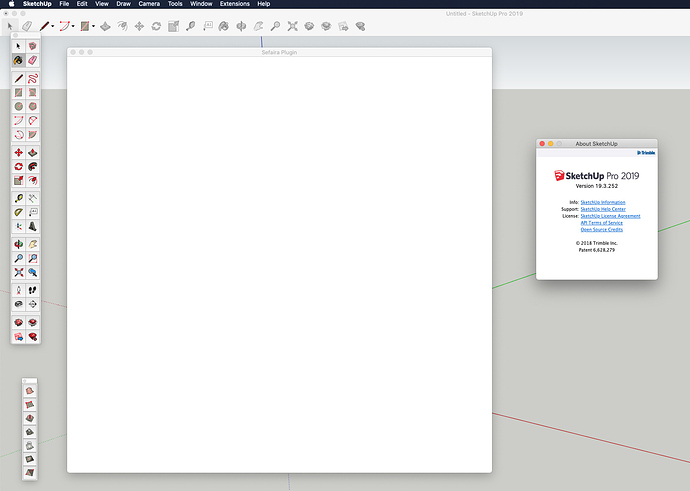Activate the Orbit tool in the tool palette

[x=18, y=245]
